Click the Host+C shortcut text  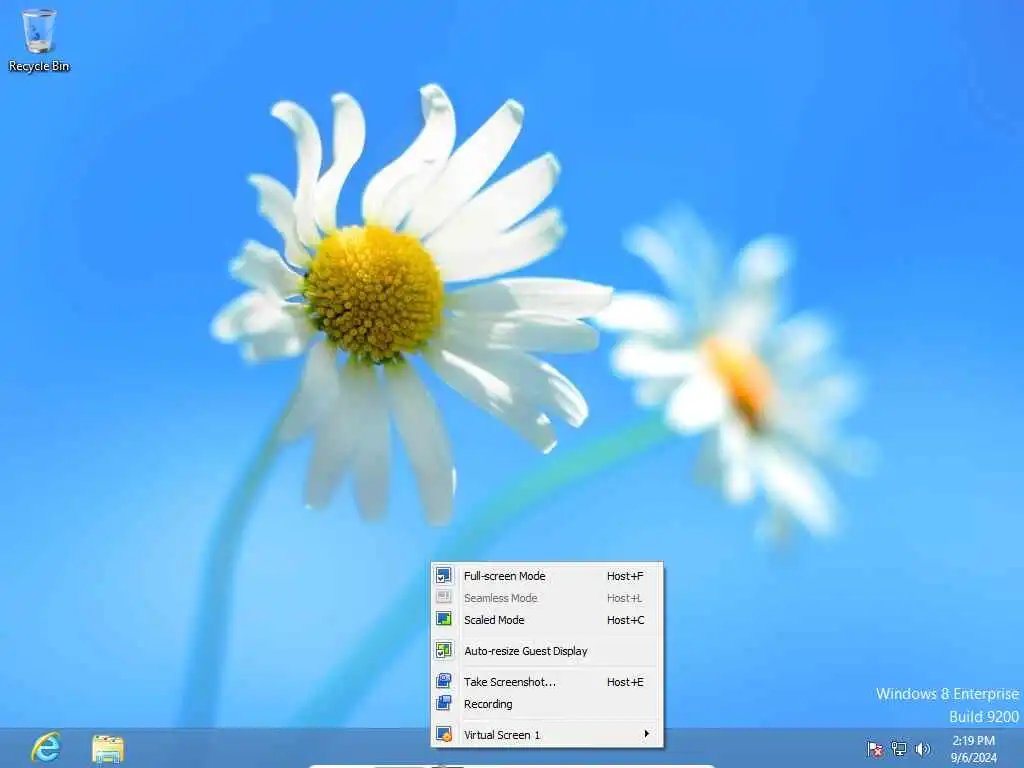pos(626,620)
